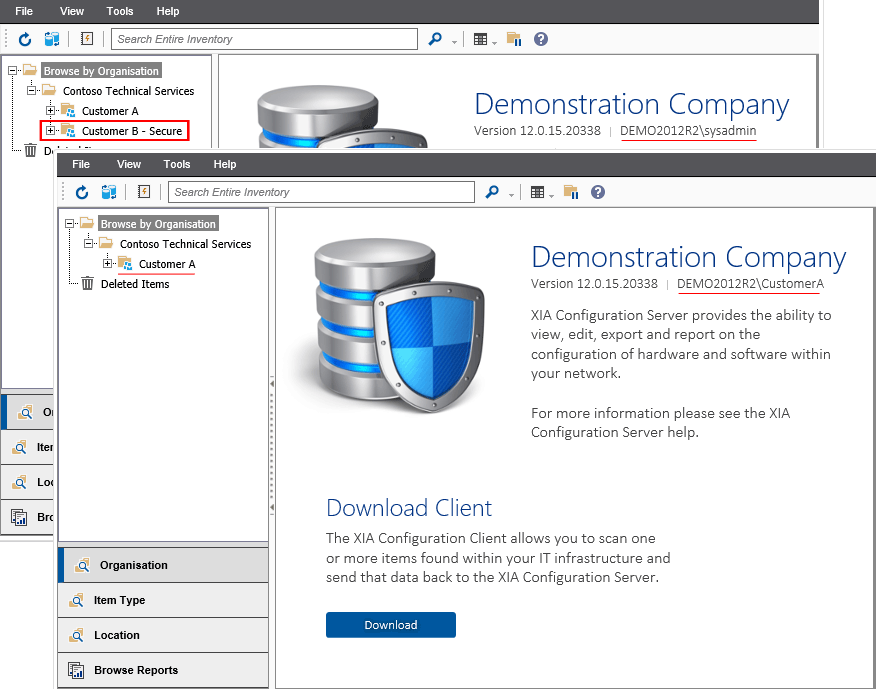Switch to Item Type navigation pane
876x689 pixels.
163,600
